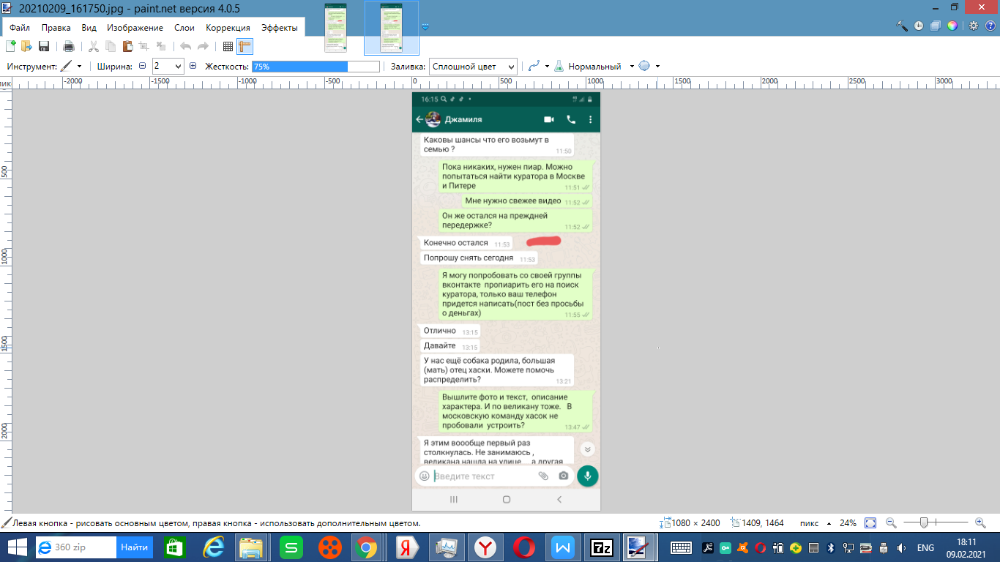1000x562 pixels.
Task: Click the Crop to selection icon
Action: click(x=144, y=46)
